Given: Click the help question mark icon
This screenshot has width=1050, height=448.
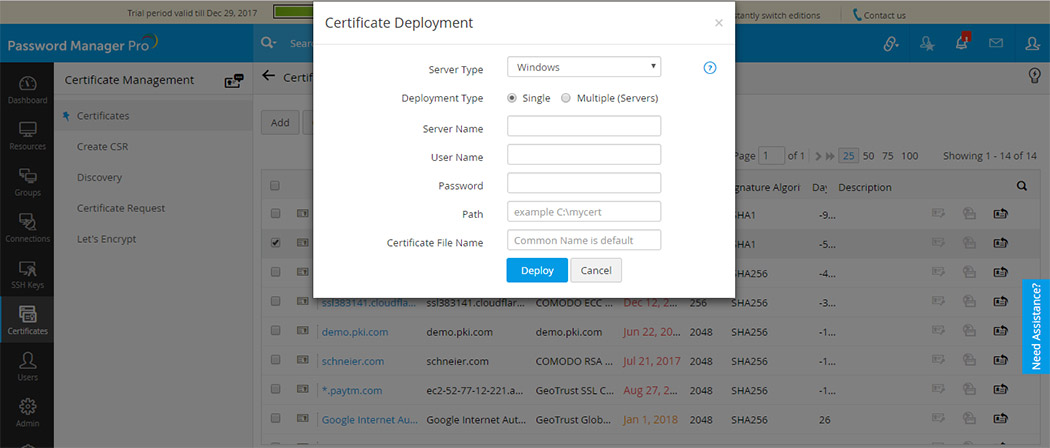Looking at the screenshot, I should point(710,68).
